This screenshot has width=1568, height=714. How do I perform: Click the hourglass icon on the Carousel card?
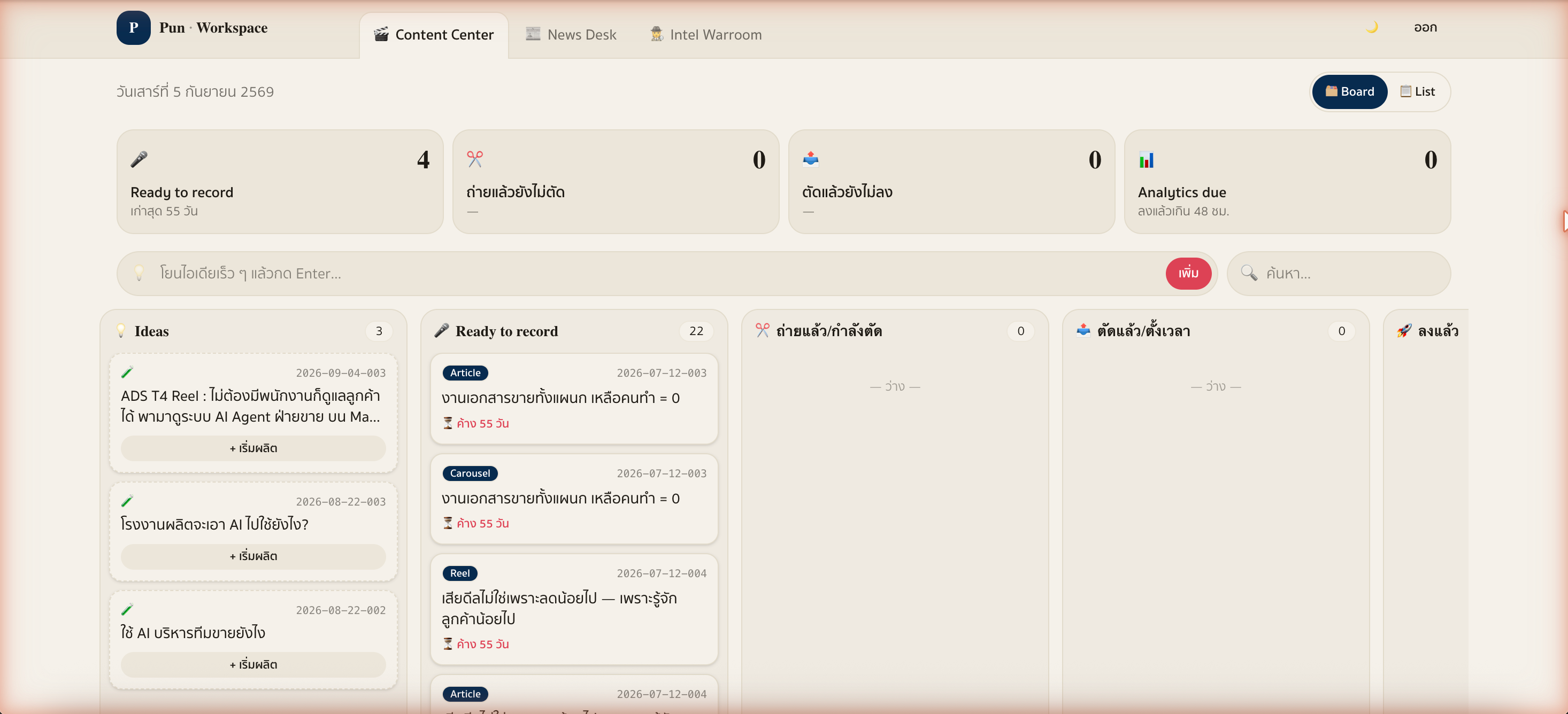coord(448,523)
